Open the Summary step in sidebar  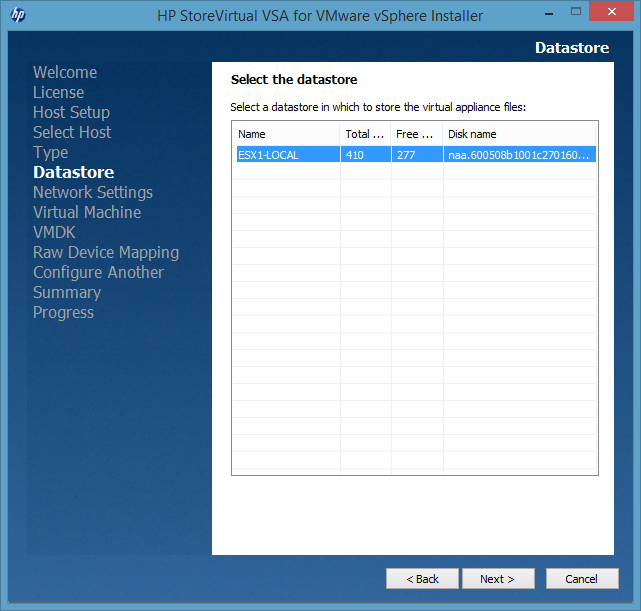67,293
